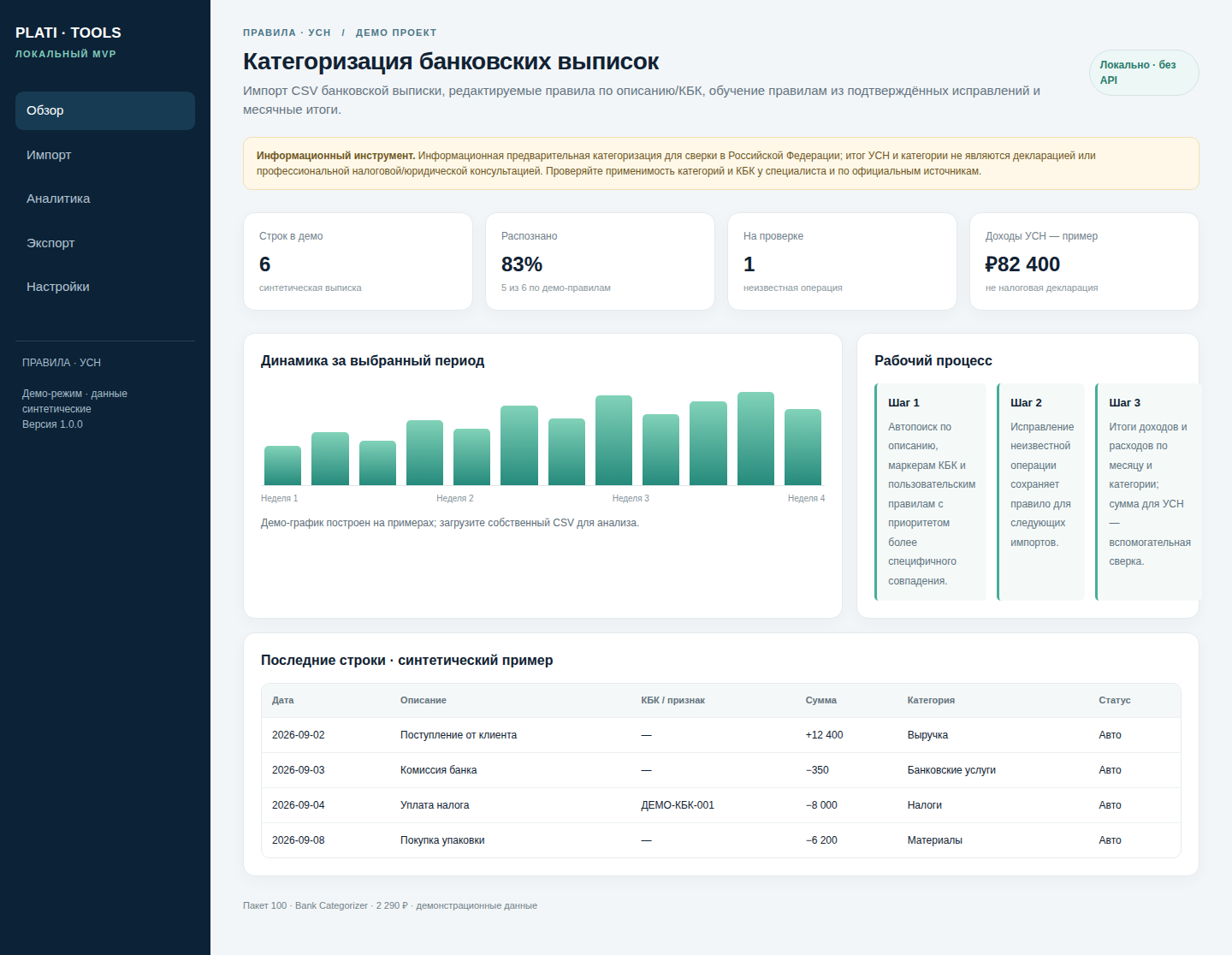The height and width of the screenshot is (955, 1232).
Task: Open the Экспорт menu item
Action: tap(105, 243)
